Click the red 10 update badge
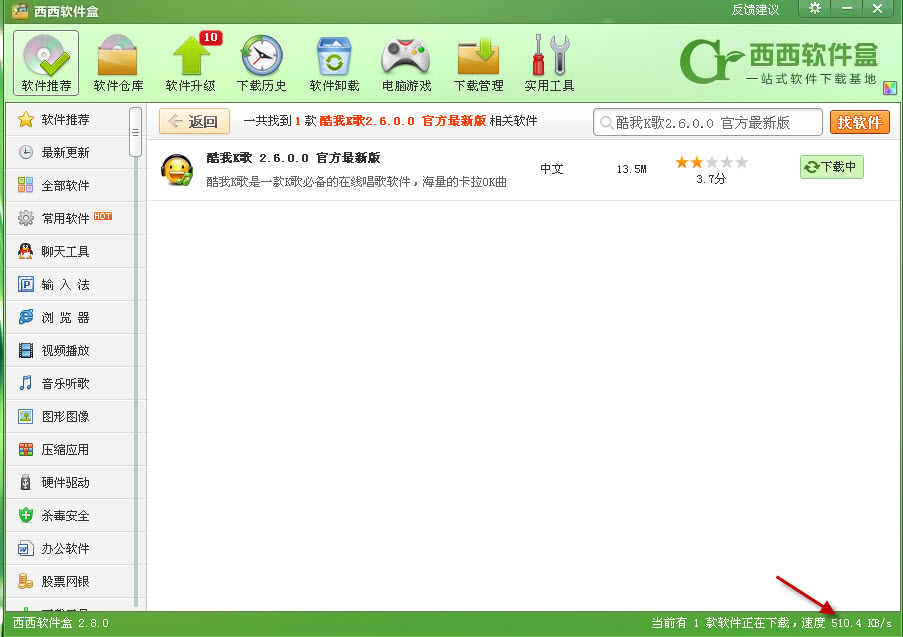This screenshot has width=903, height=637. click(211, 37)
